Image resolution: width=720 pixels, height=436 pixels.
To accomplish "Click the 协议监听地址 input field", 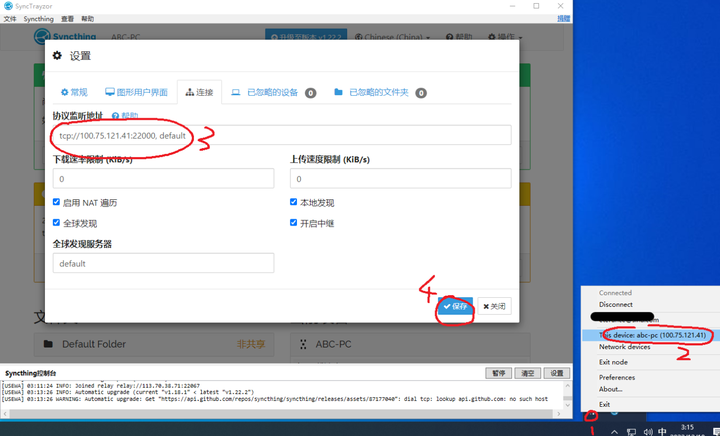I will click(282, 135).
